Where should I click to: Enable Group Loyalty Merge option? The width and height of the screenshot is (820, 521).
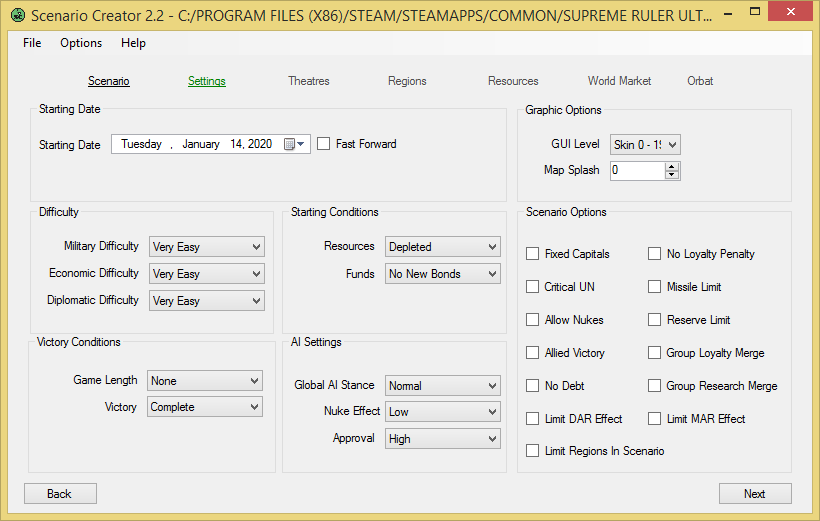click(654, 353)
